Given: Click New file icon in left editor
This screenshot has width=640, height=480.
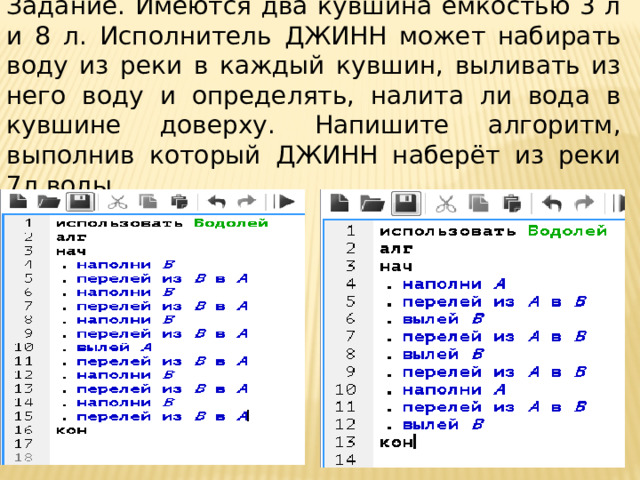Looking at the screenshot, I should [18, 201].
